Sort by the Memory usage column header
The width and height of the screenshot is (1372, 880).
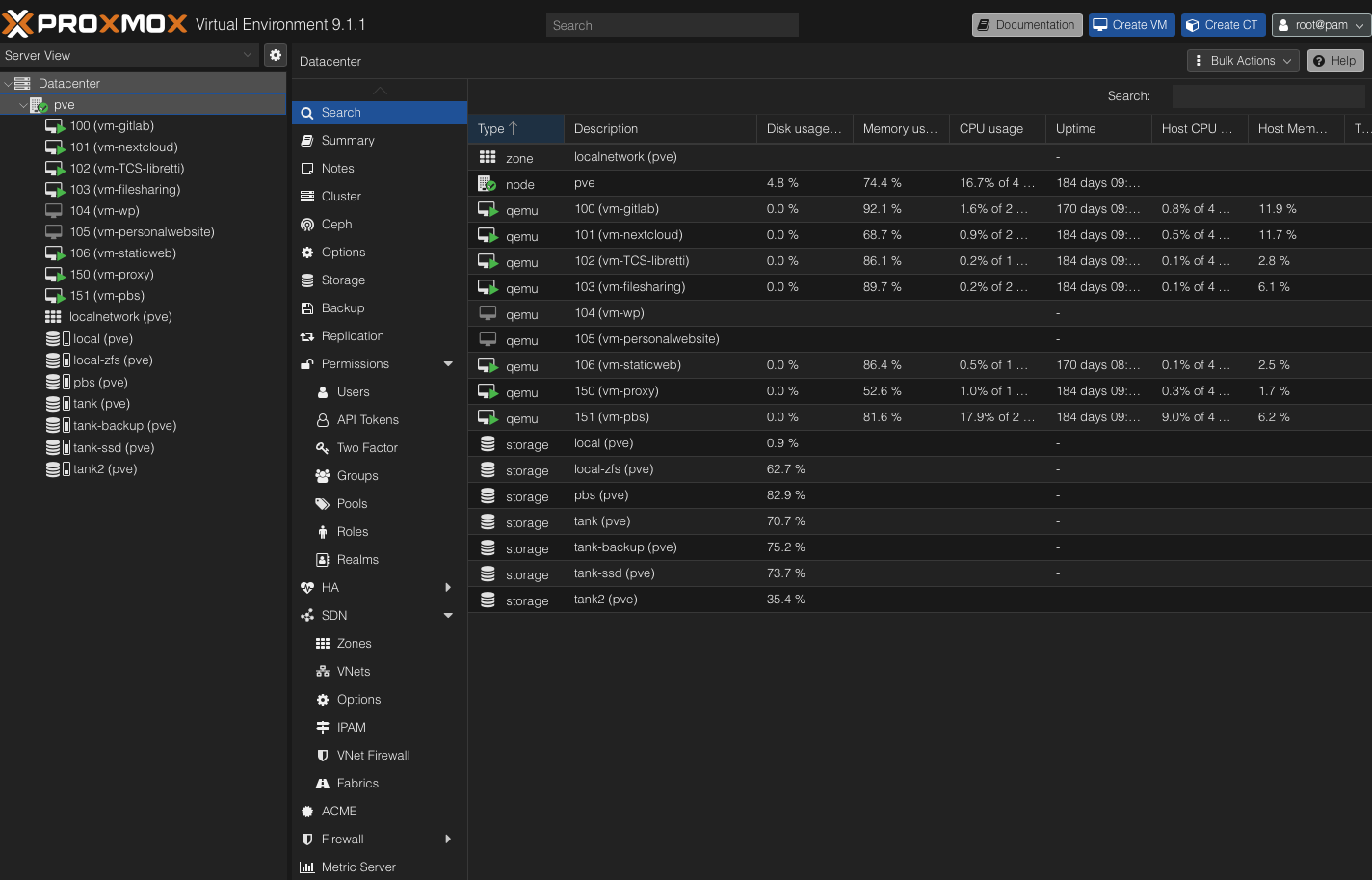(901, 129)
